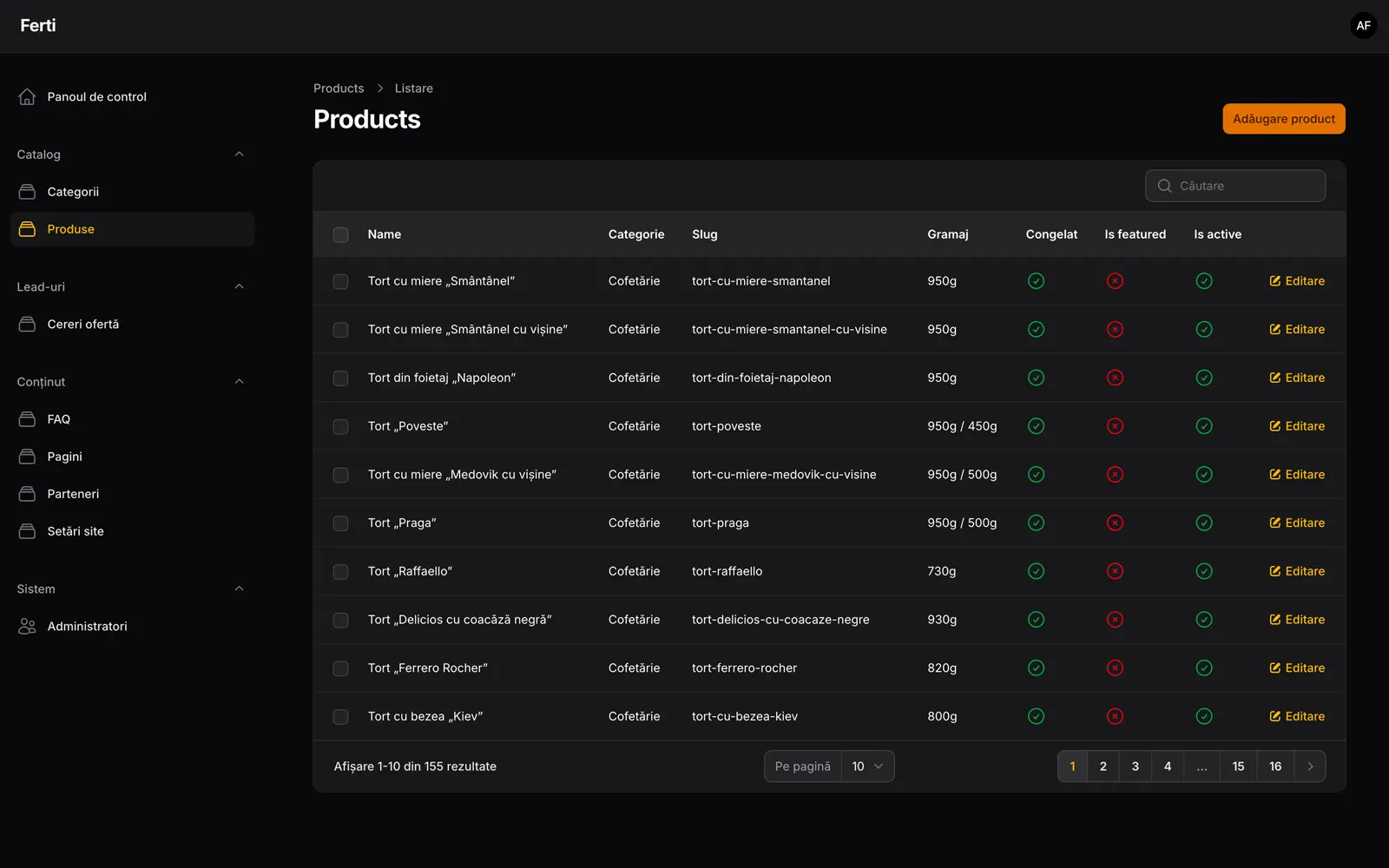
Task: Jump to page 16 of results
Action: [x=1275, y=766]
